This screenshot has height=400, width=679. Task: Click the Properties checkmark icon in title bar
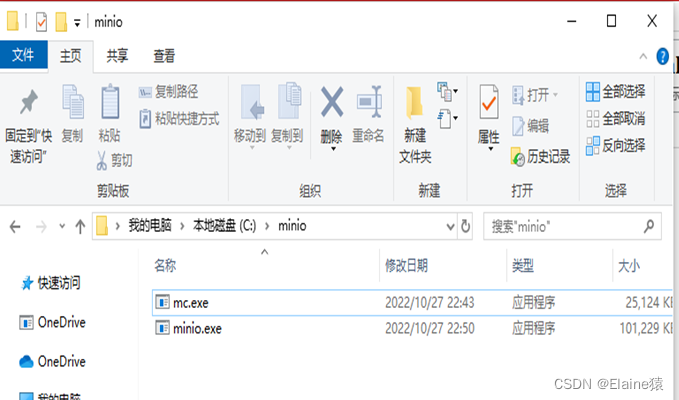coord(41,22)
